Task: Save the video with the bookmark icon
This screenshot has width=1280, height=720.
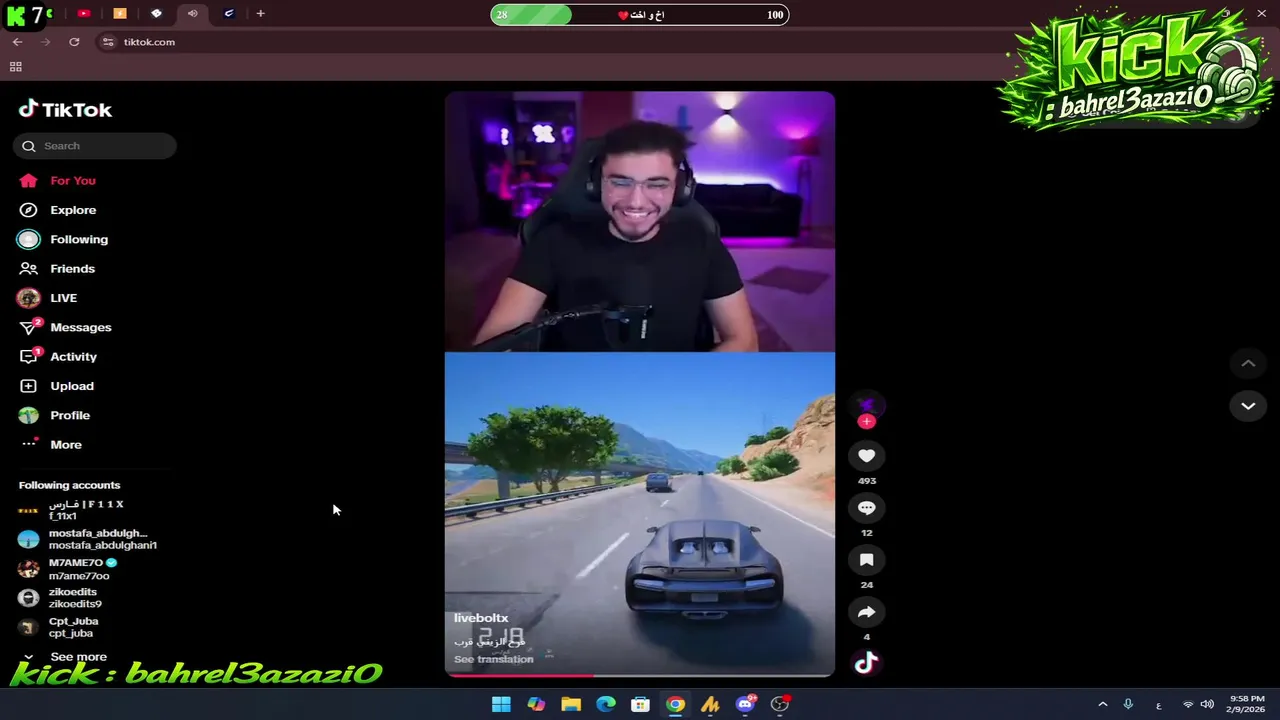Action: tap(867, 560)
